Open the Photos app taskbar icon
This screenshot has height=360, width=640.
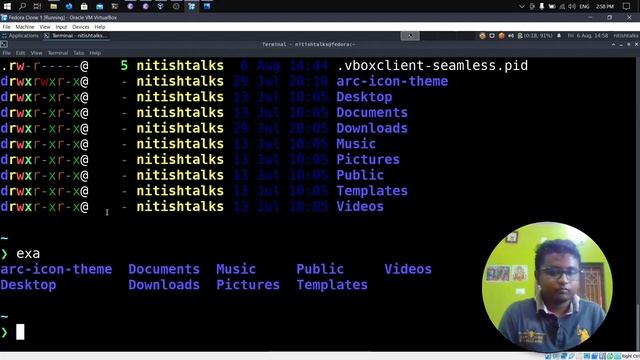[x=207, y=6]
